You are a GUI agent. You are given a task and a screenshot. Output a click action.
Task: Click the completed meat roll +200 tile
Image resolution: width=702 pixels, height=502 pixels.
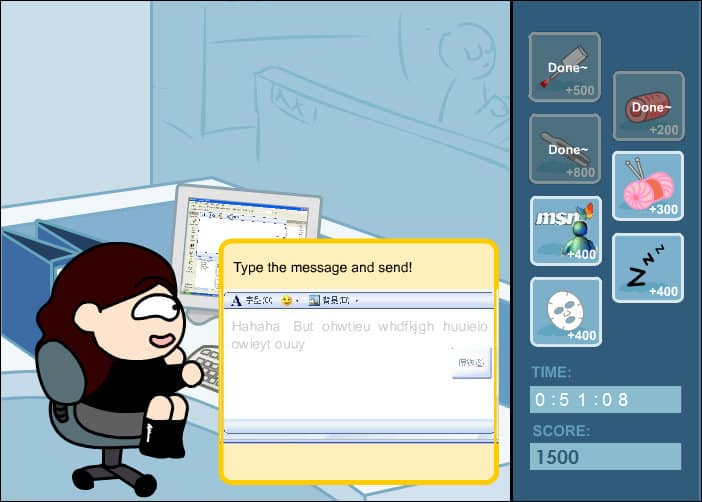pyautogui.click(x=649, y=106)
